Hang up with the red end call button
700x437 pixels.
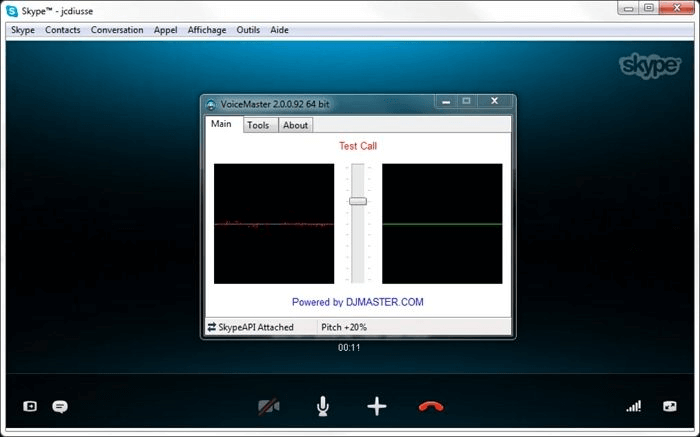pyautogui.click(x=431, y=406)
